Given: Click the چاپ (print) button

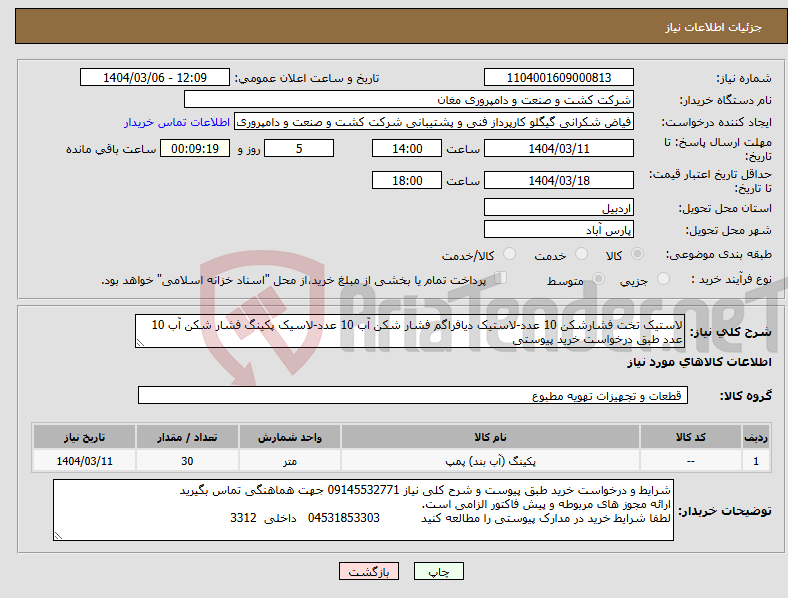Looking at the screenshot, I should point(438,571).
